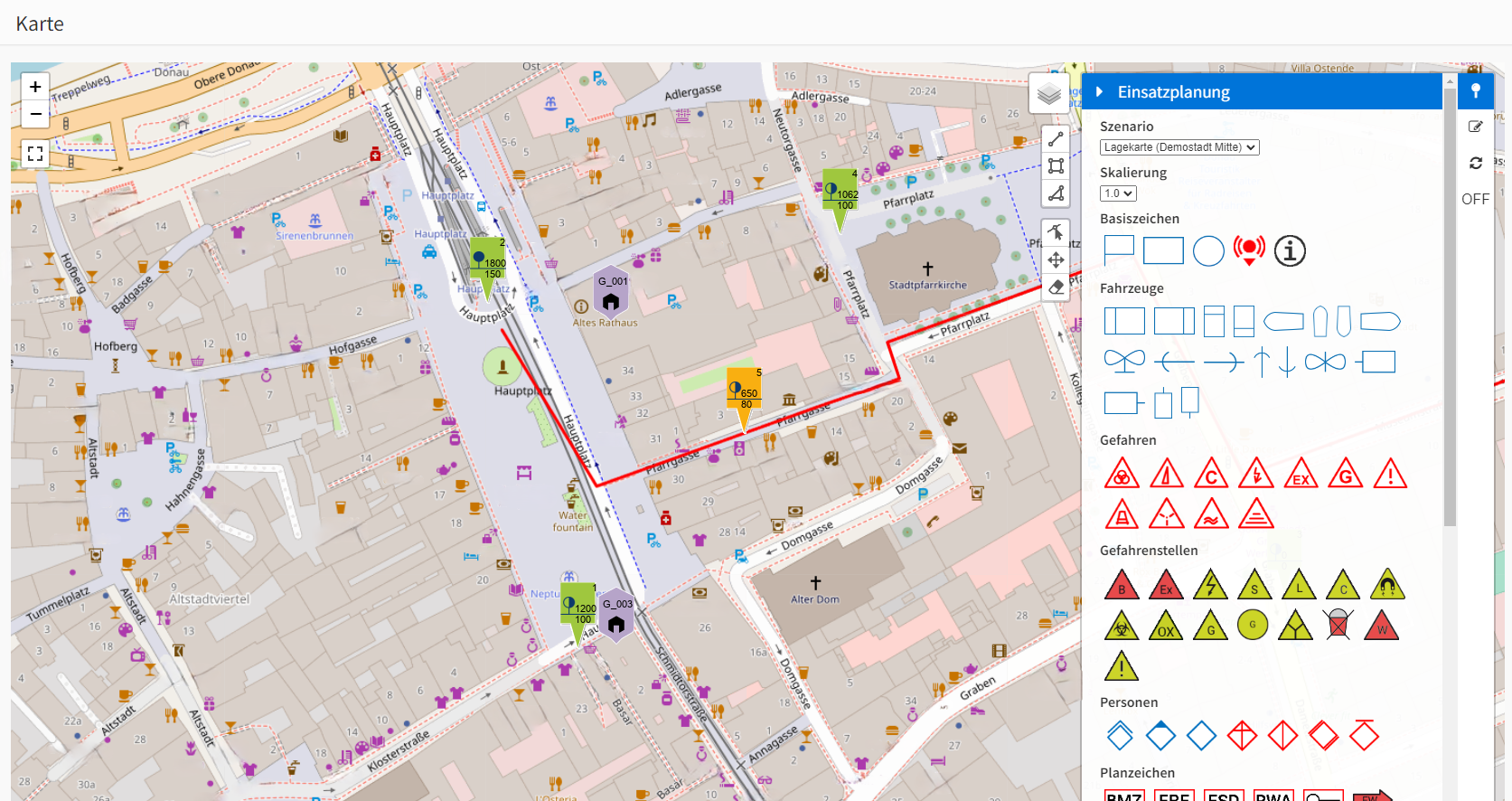Choose the up arrow vehicle symbol

click(1262, 362)
